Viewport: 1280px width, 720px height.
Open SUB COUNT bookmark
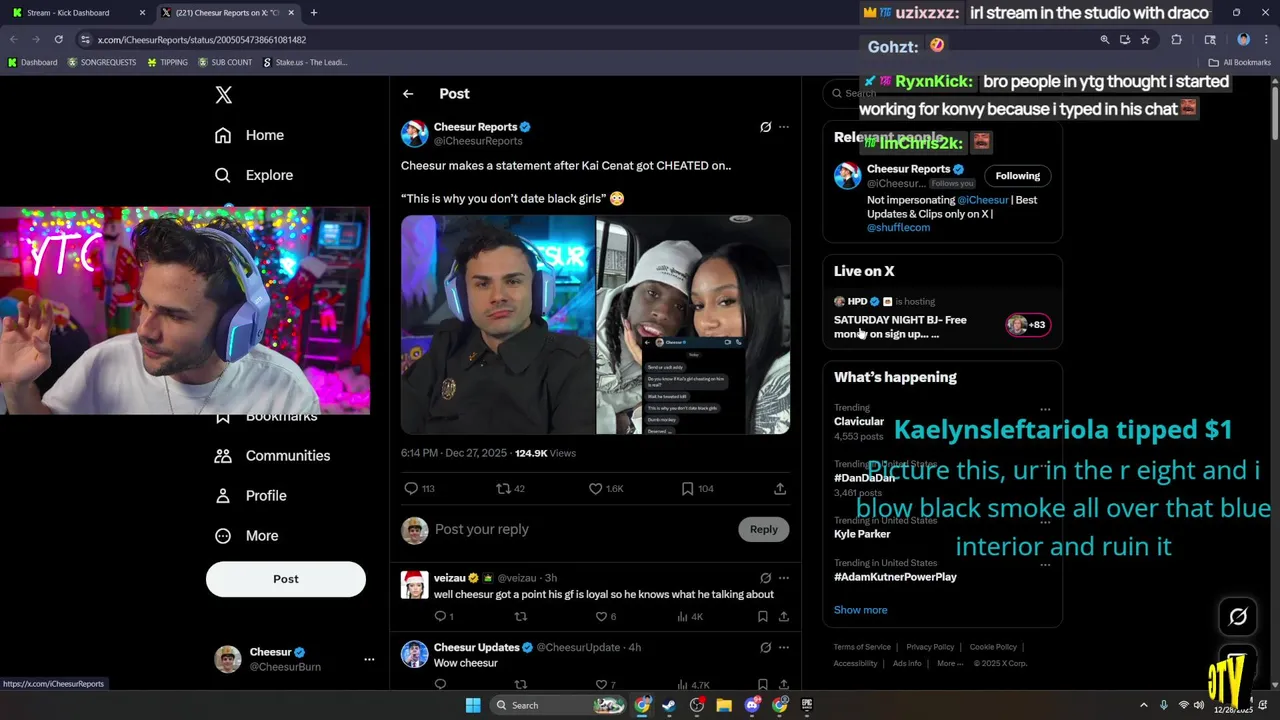[x=225, y=62]
